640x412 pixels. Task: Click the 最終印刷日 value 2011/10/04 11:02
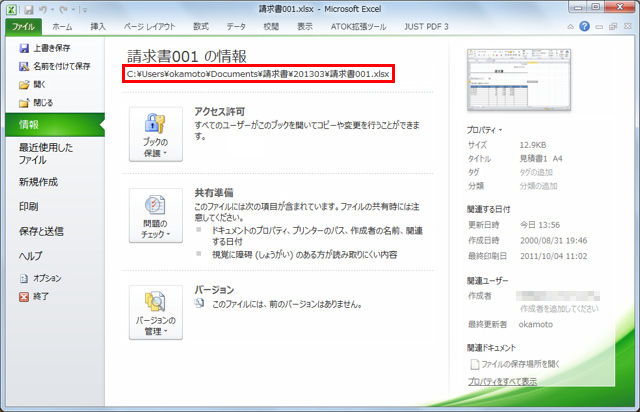(x=553, y=256)
